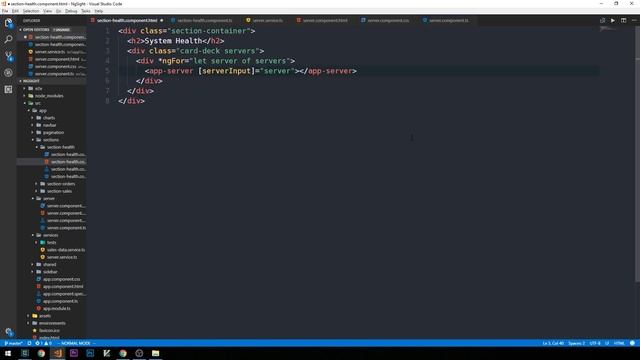The width and height of the screenshot is (640, 360).
Task: Open the View menu
Action: 47,11
